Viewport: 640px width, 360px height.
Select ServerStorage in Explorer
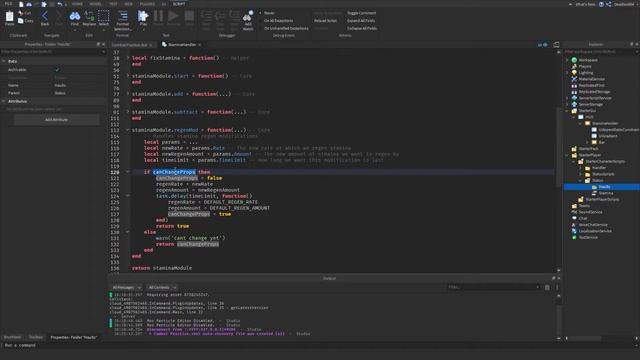590,104
